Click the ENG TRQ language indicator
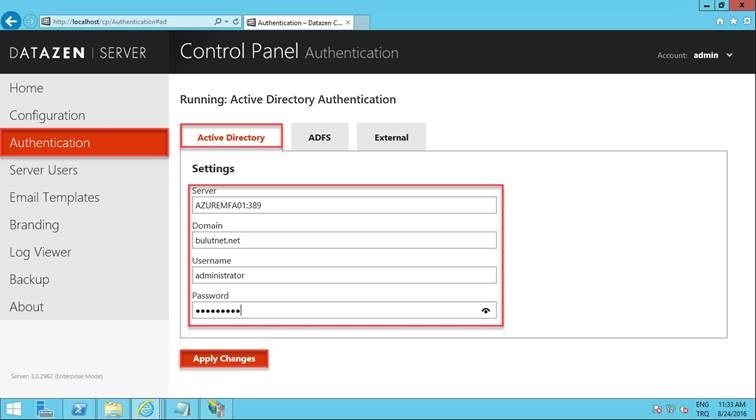 (x=702, y=409)
